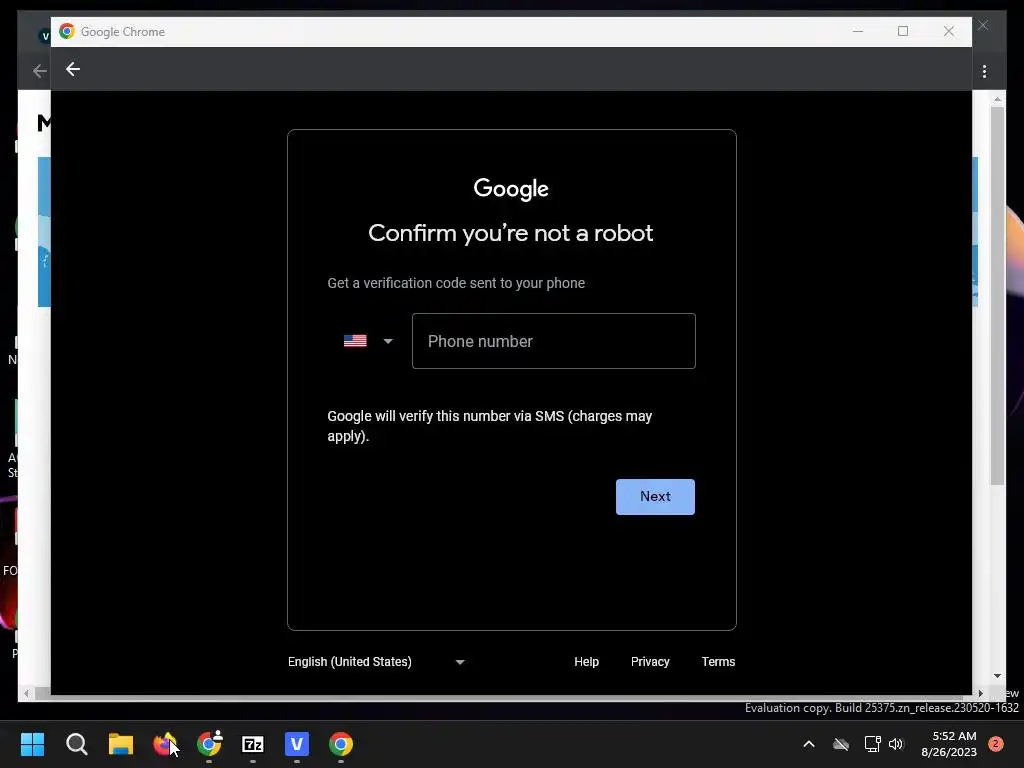Click scroll down arrow of vertical scrollbar
This screenshot has width=1024, height=768.
point(997,676)
